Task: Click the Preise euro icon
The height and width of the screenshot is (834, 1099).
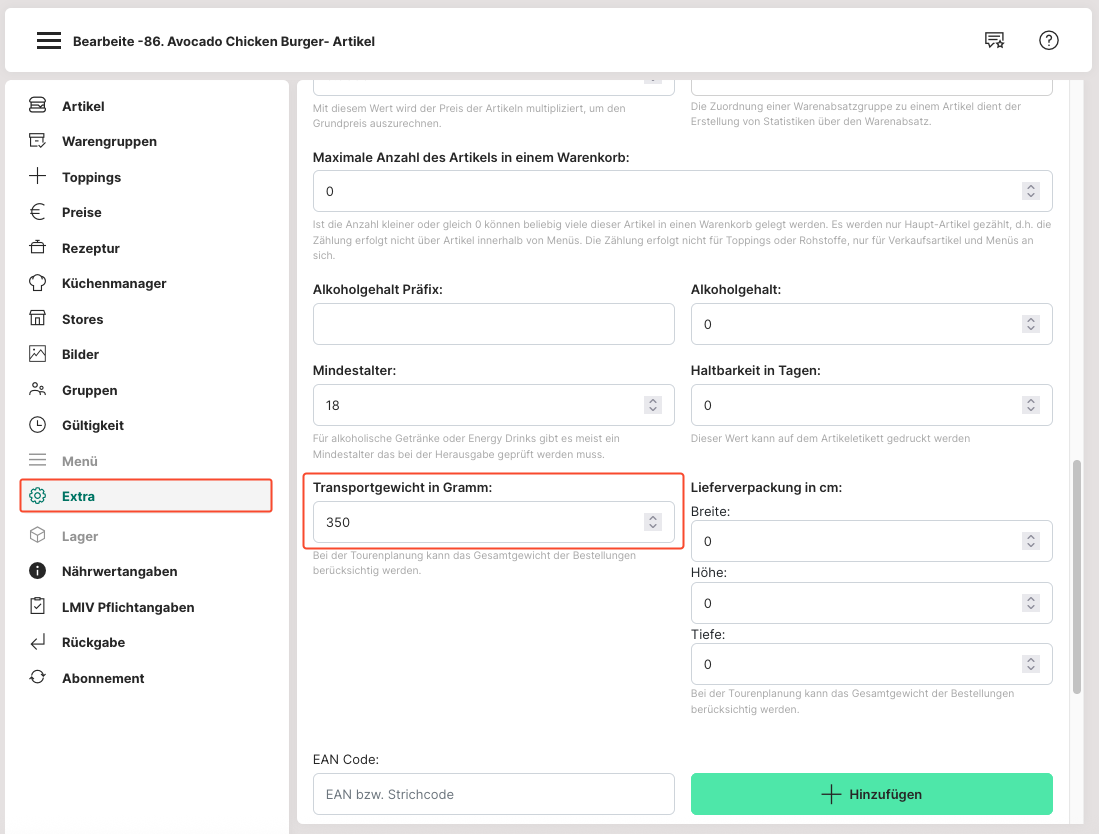Action: coord(38,212)
